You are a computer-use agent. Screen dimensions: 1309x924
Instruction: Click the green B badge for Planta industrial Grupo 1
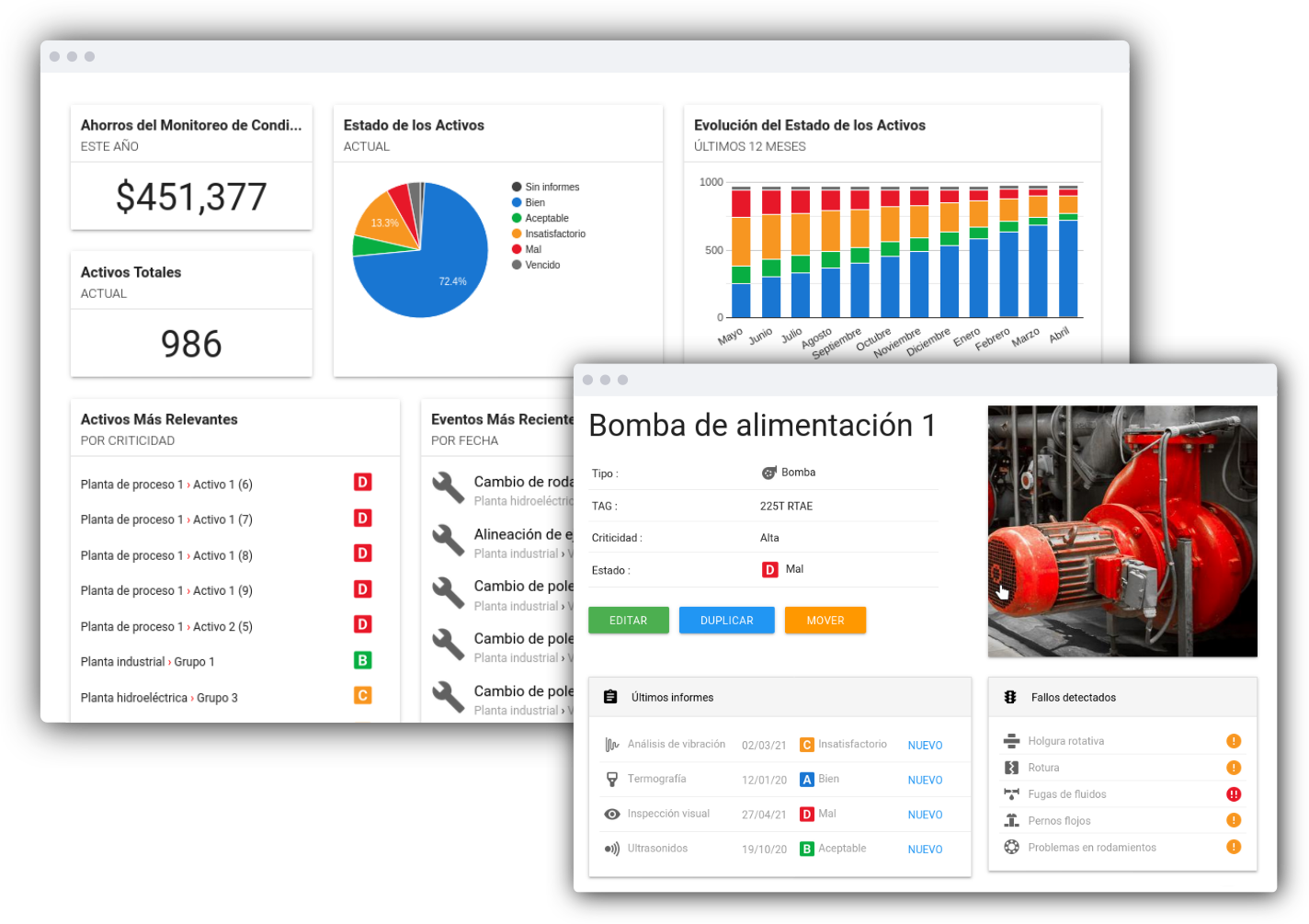click(363, 660)
